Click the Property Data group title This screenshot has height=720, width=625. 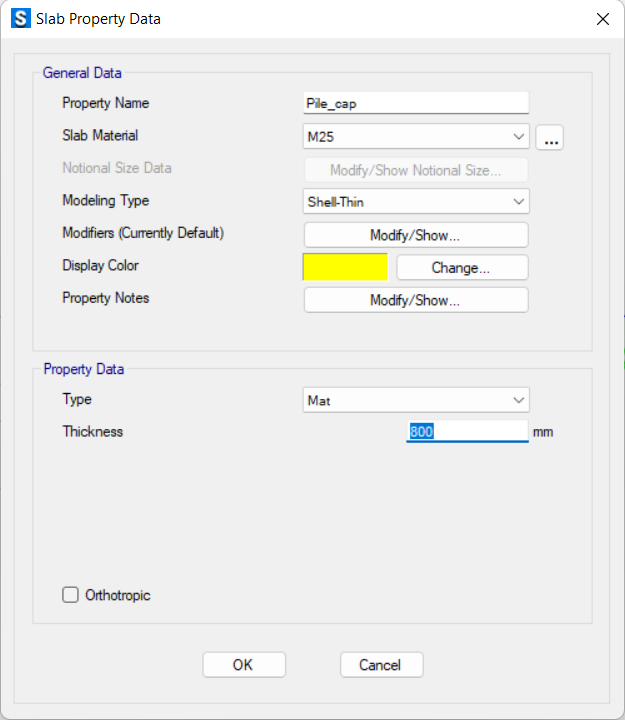[84, 369]
